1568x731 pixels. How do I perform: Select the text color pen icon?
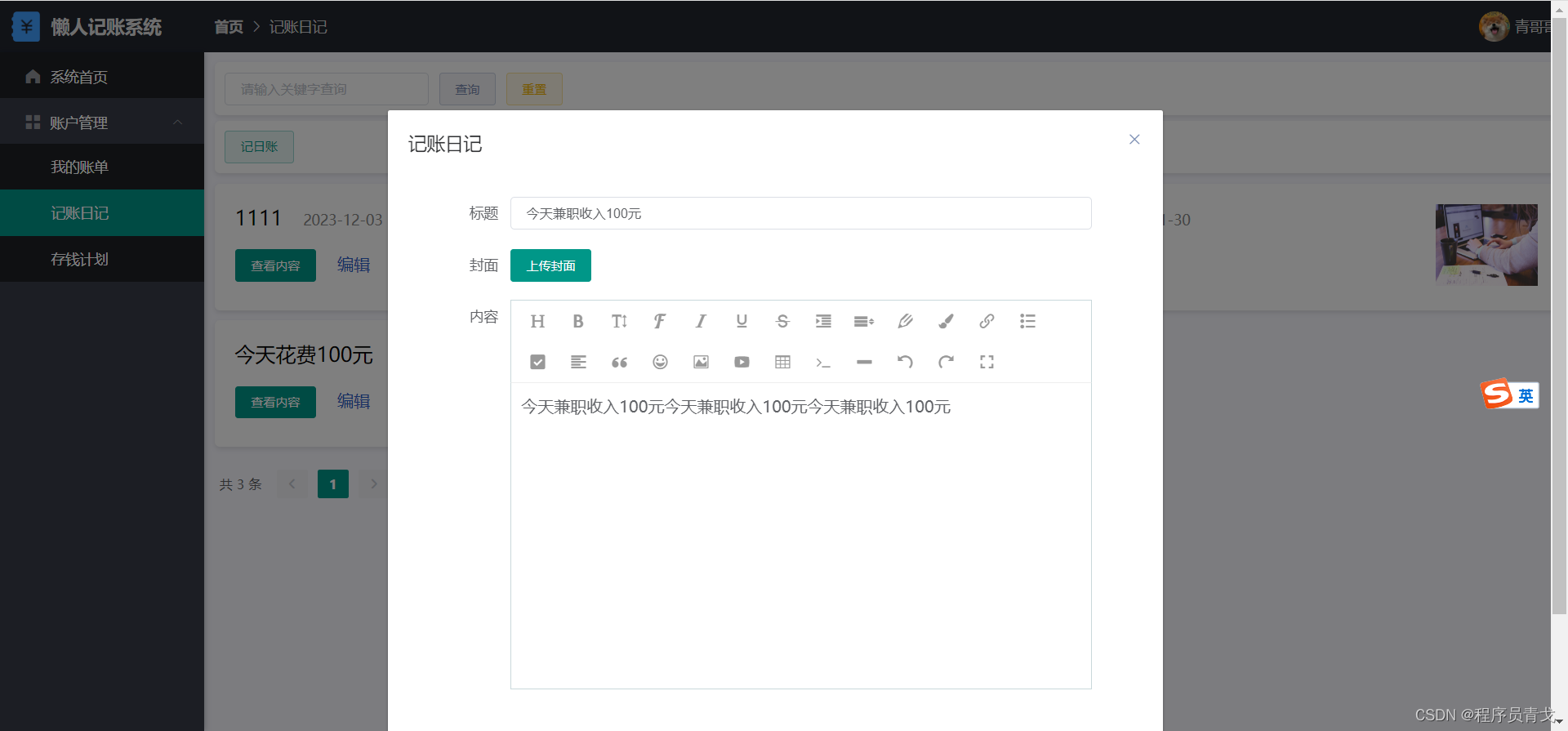tap(905, 321)
